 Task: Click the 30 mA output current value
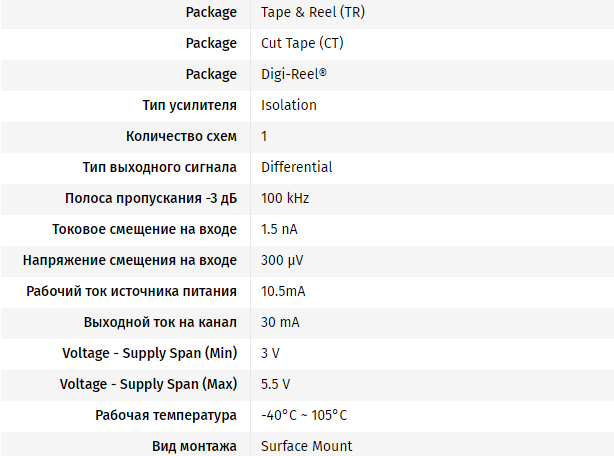click(x=280, y=322)
